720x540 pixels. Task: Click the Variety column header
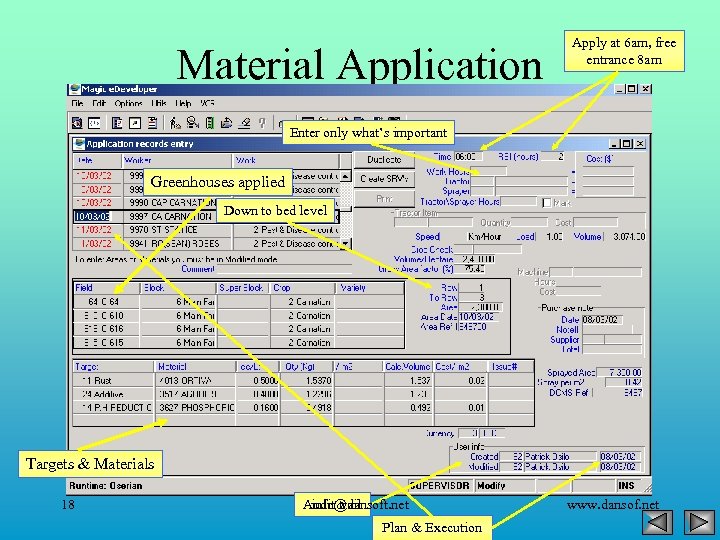(371, 288)
